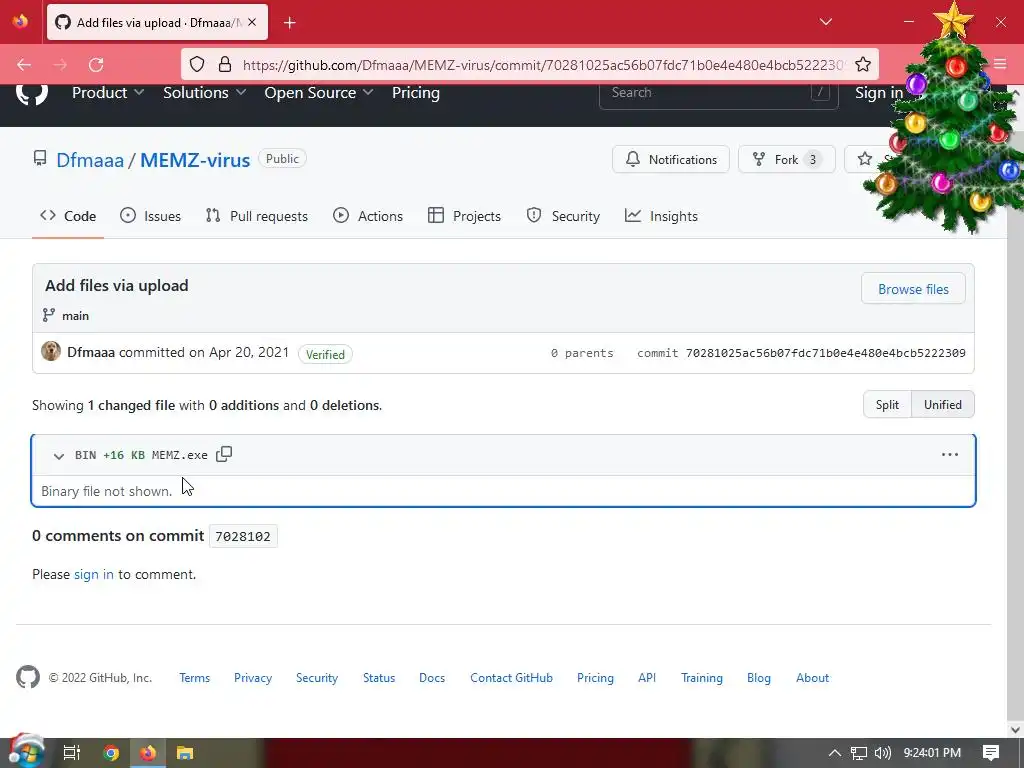Click the taskbar clock 9:24:01 PM

932,753
